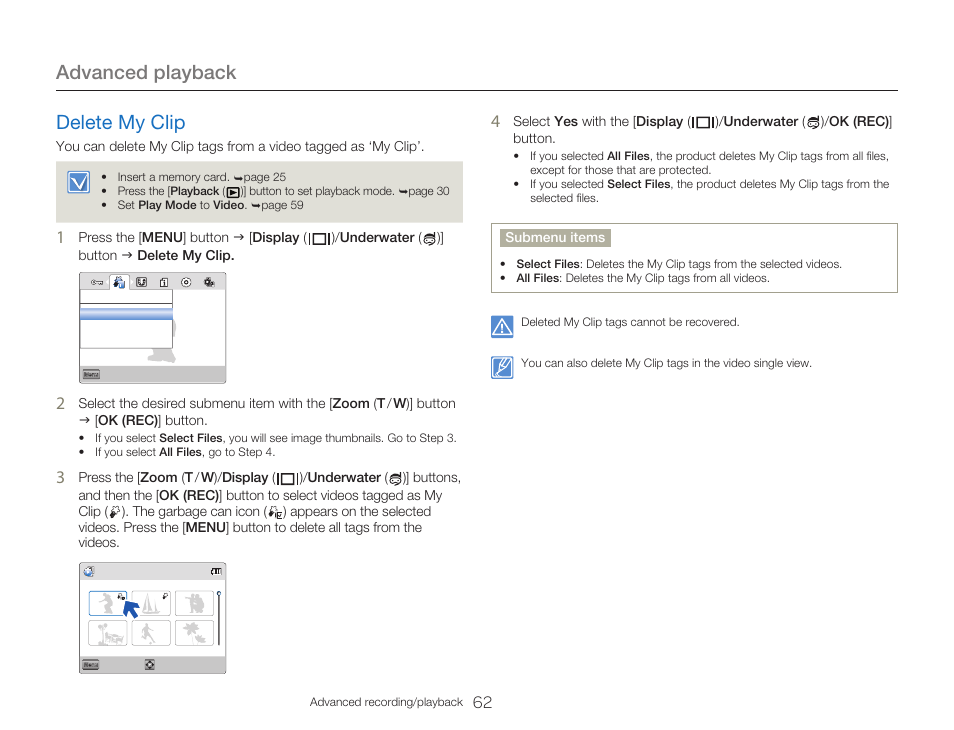This screenshot has width=954, height=730.
Task: Select the park with dog video thumbnail
Action: tap(108, 633)
